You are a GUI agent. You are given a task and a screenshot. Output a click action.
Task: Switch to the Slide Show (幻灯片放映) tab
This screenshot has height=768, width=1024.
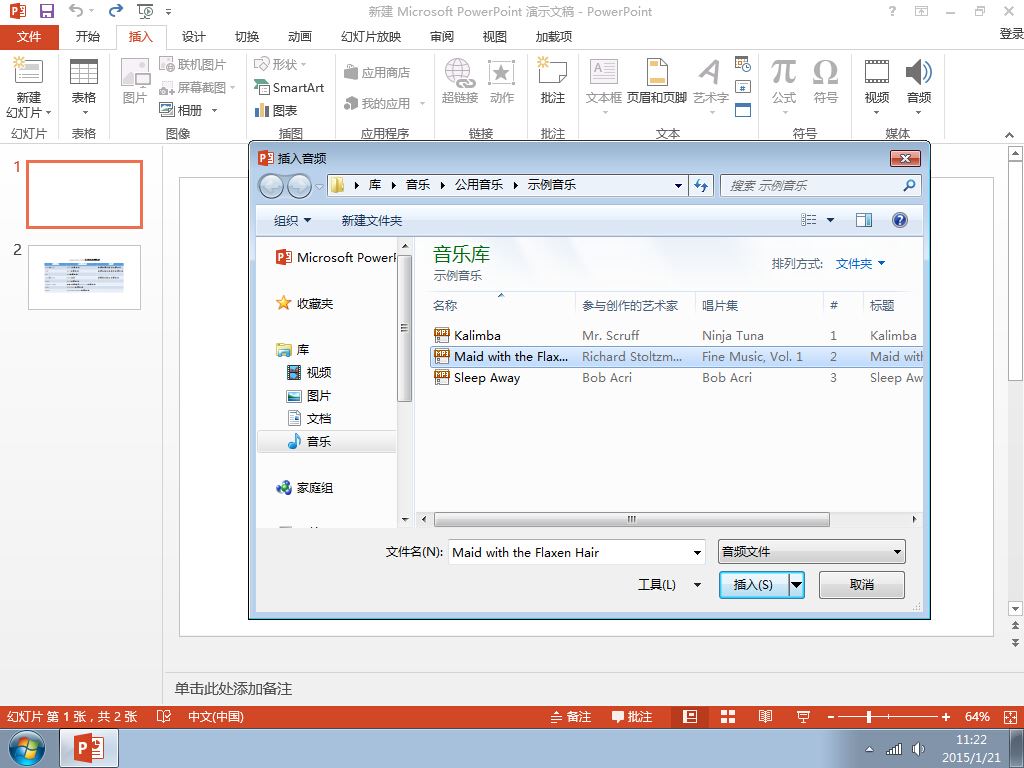coord(371,37)
